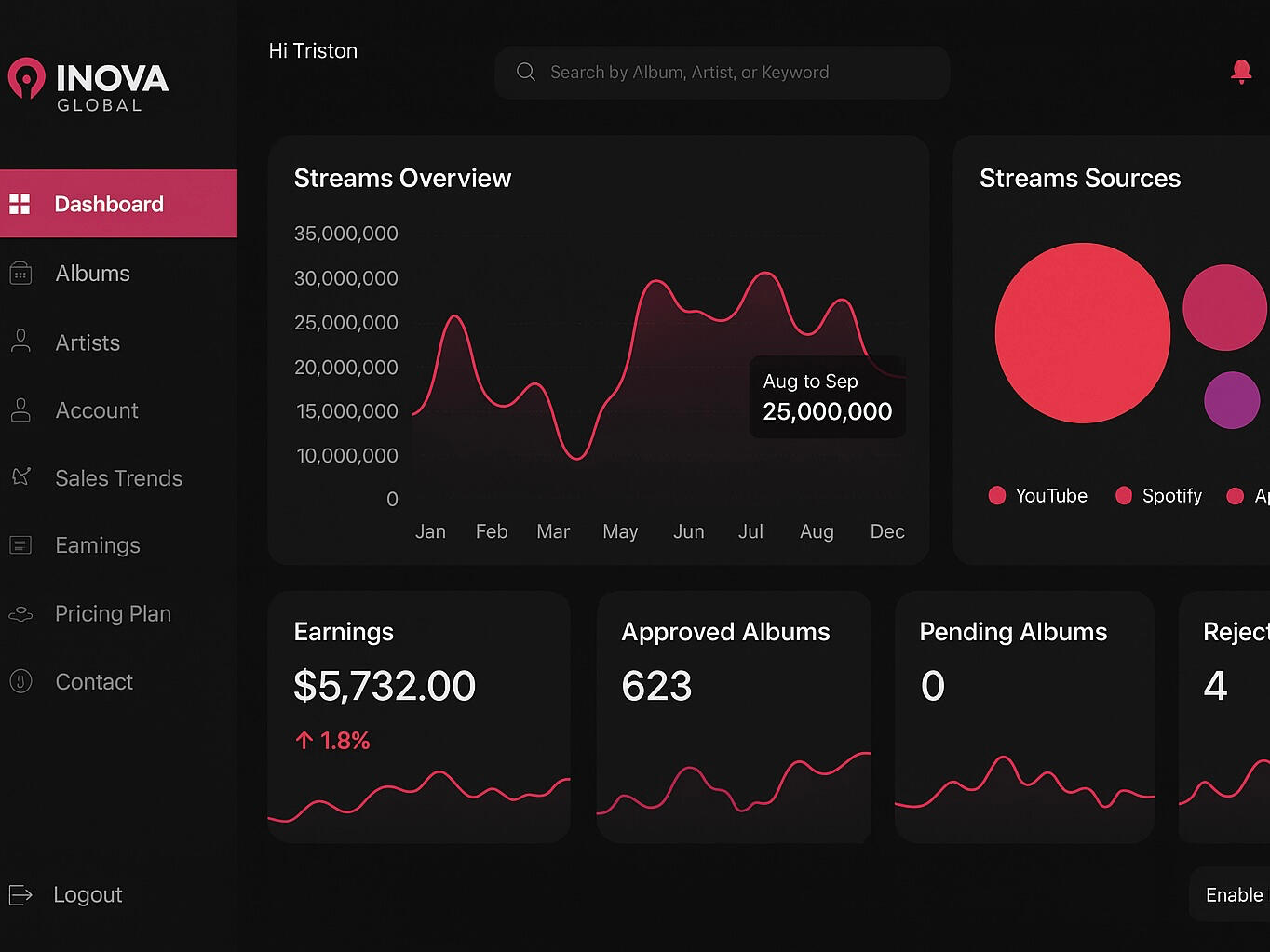Viewport: 1270px width, 952px height.
Task: Click the purple bubble in Streams Sources
Action: (1231, 400)
